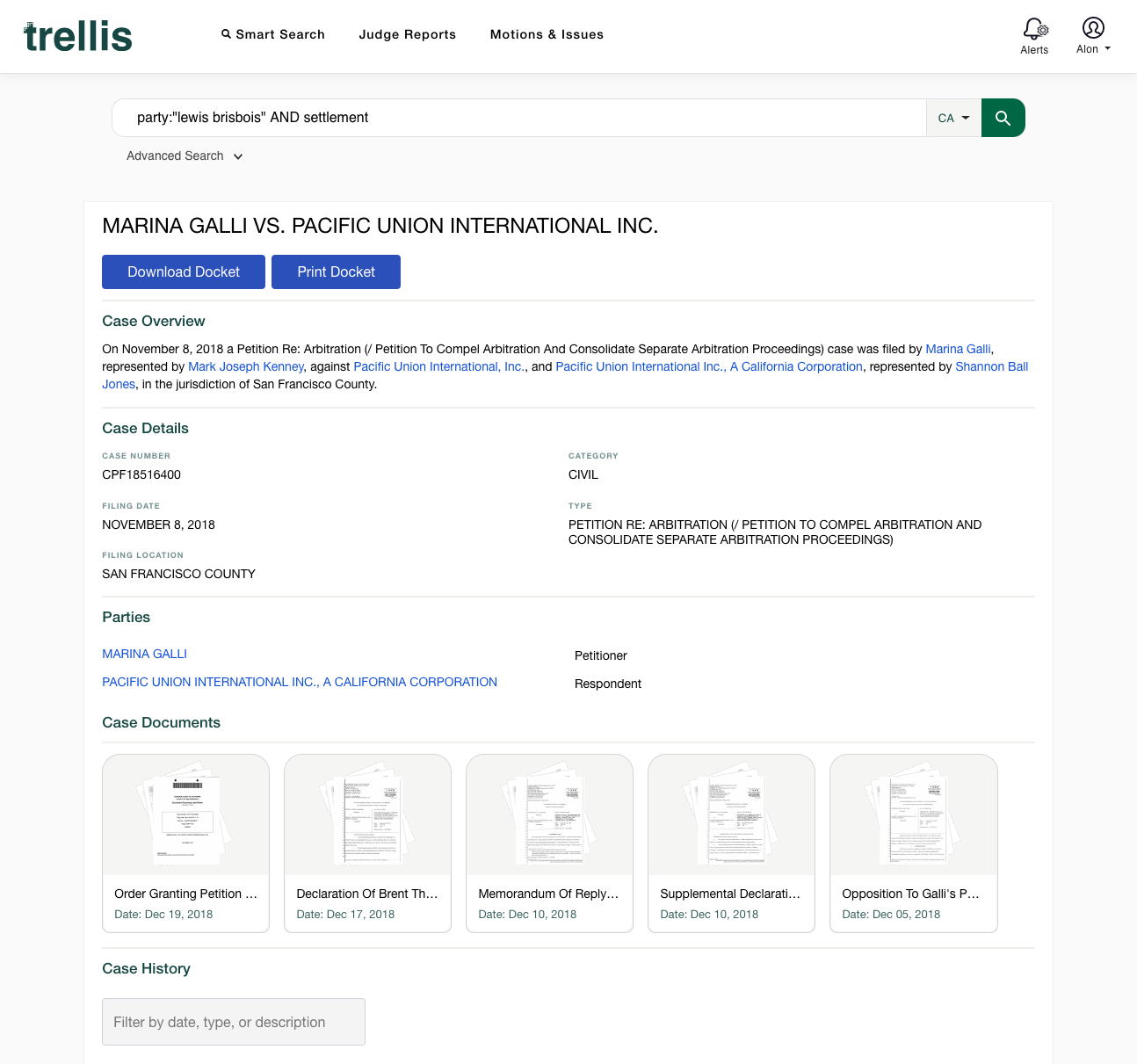The width and height of the screenshot is (1137, 1064).
Task: Open the Declaration Of Brent document preview
Action: (367, 814)
